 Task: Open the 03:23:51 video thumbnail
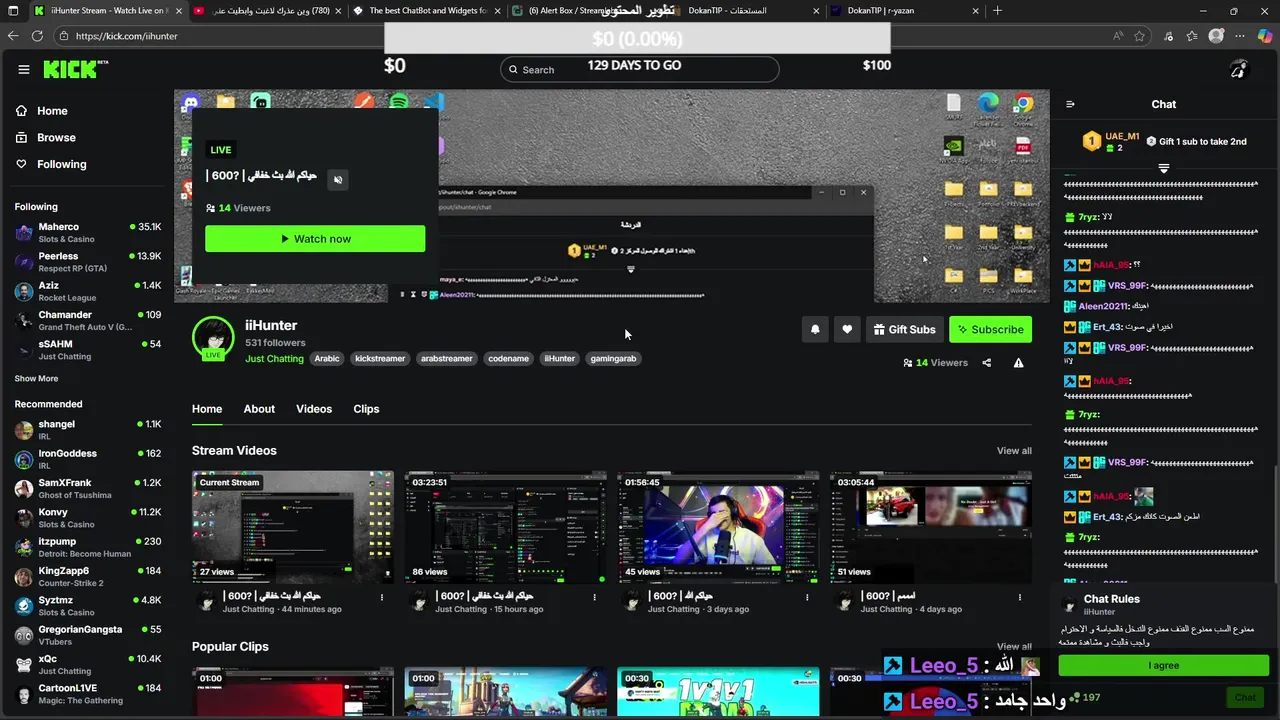[505, 526]
